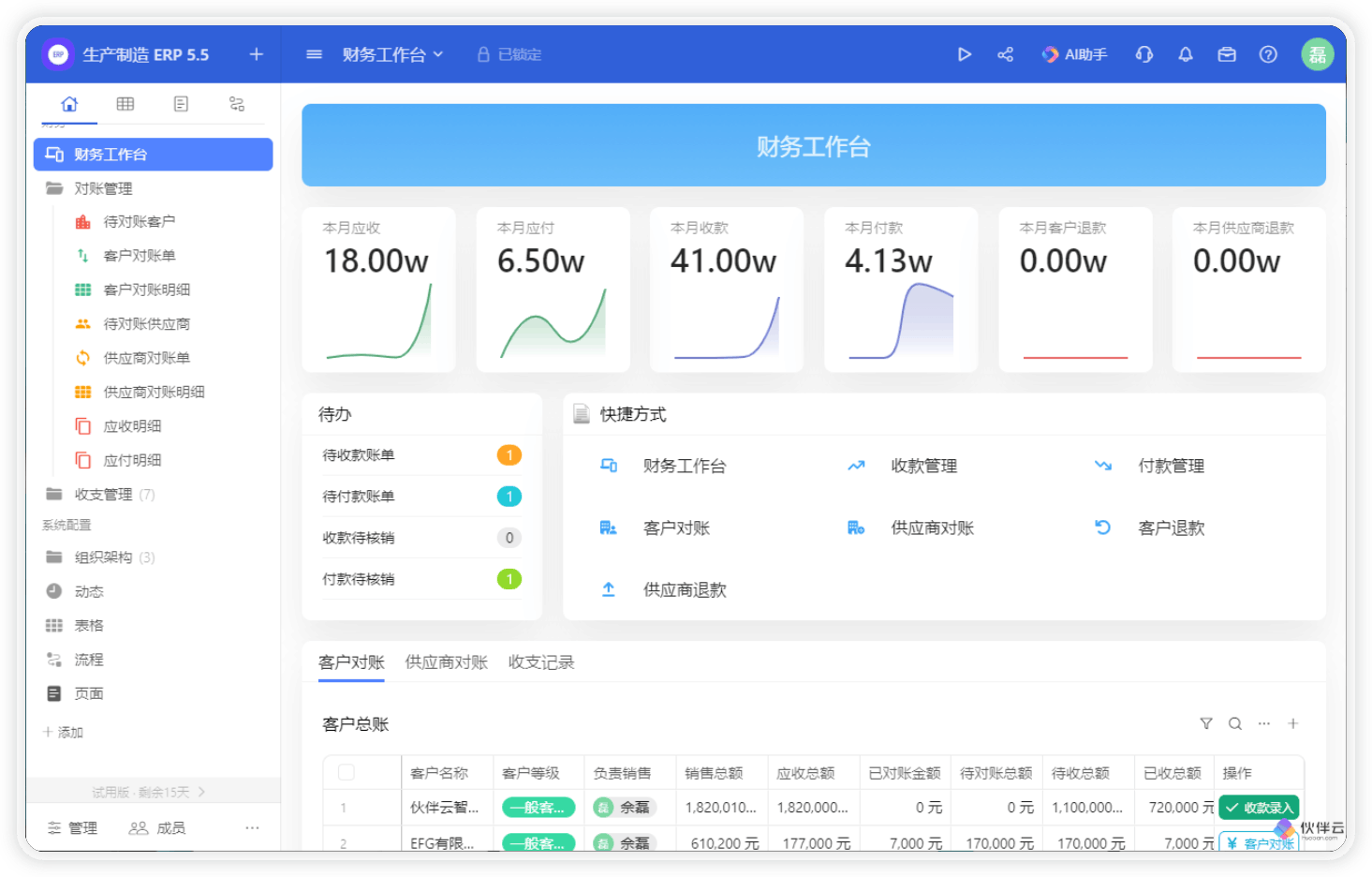Select 客户对账单 in the sidebar tree
This screenshot has width=1372, height=877.
coord(139,256)
